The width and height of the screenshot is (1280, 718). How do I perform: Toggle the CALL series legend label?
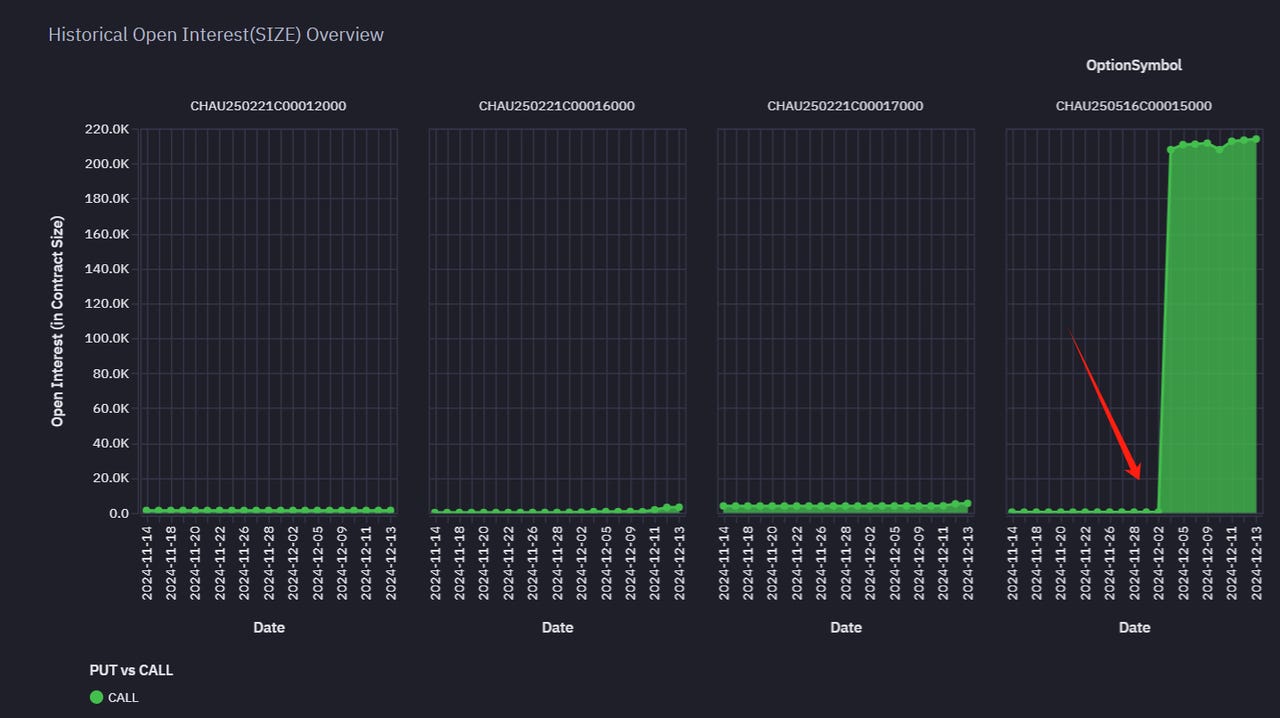123,697
